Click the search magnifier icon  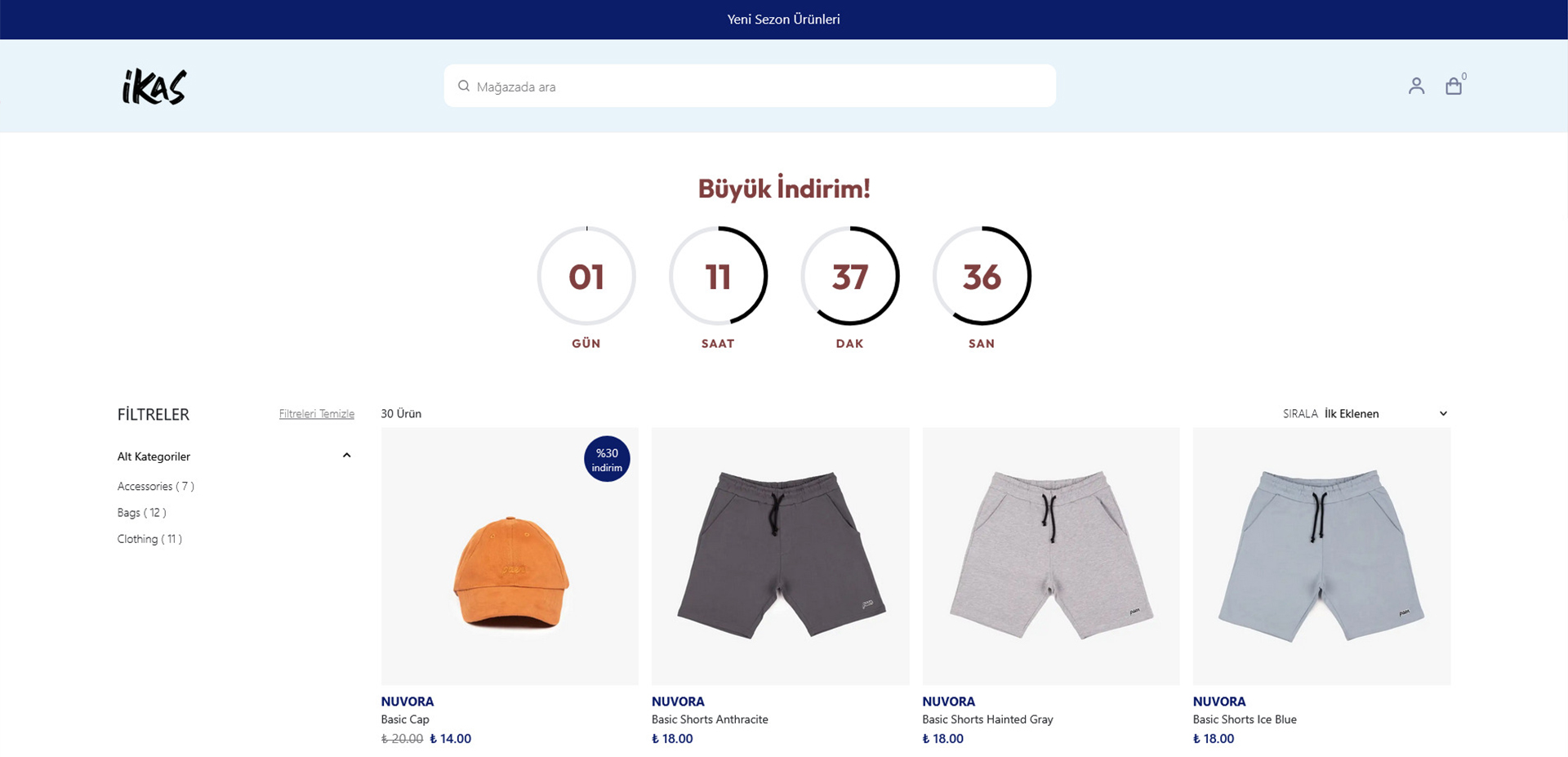click(464, 86)
